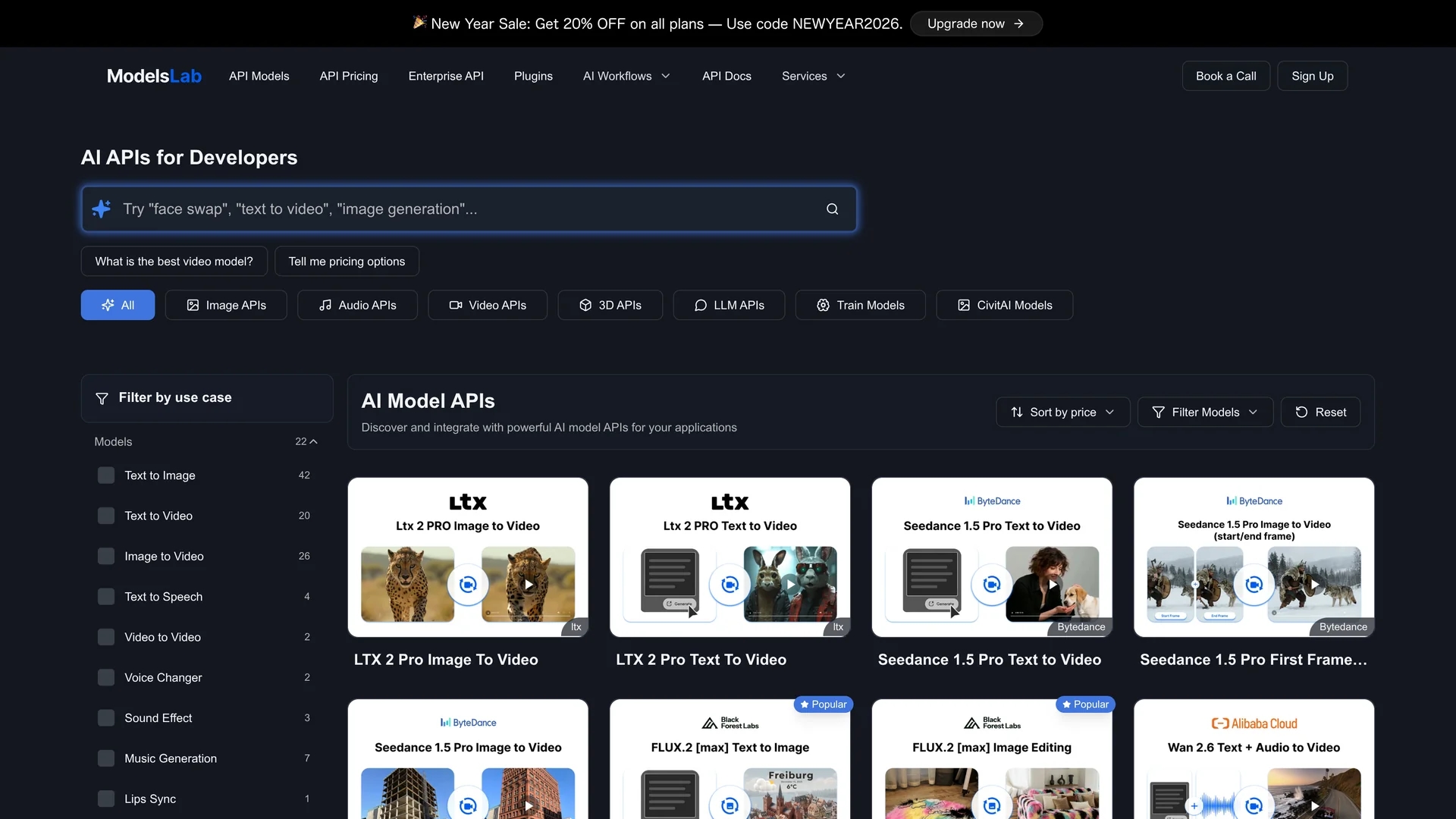This screenshot has width=1456, height=819.
Task: Select the CivitAI Models tab
Action: [x=1004, y=305]
